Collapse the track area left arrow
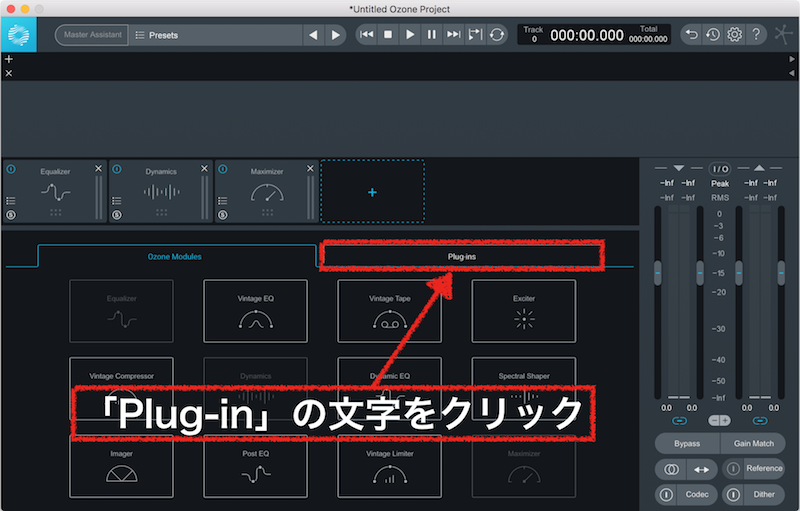Screen dimensions: 800x511 click(792, 73)
